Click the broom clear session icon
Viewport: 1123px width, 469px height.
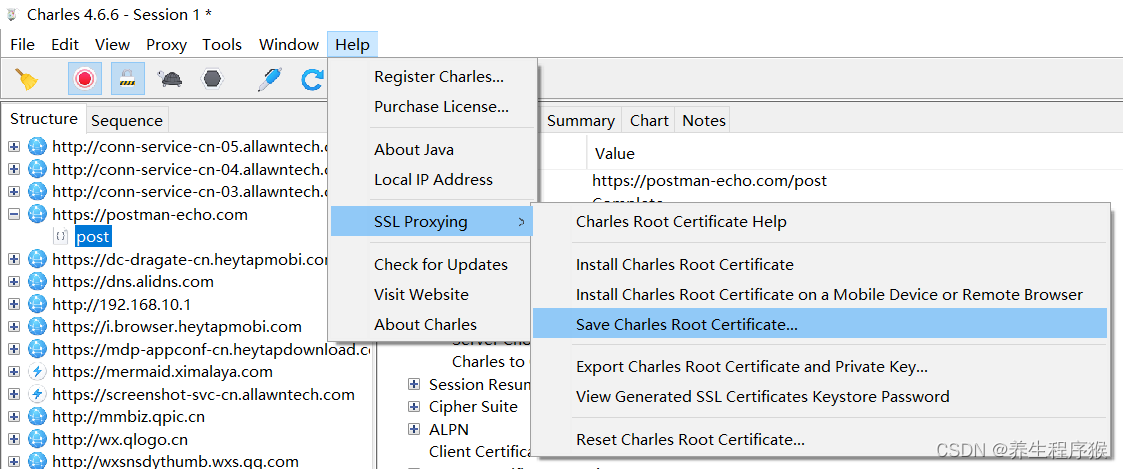[x=27, y=79]
